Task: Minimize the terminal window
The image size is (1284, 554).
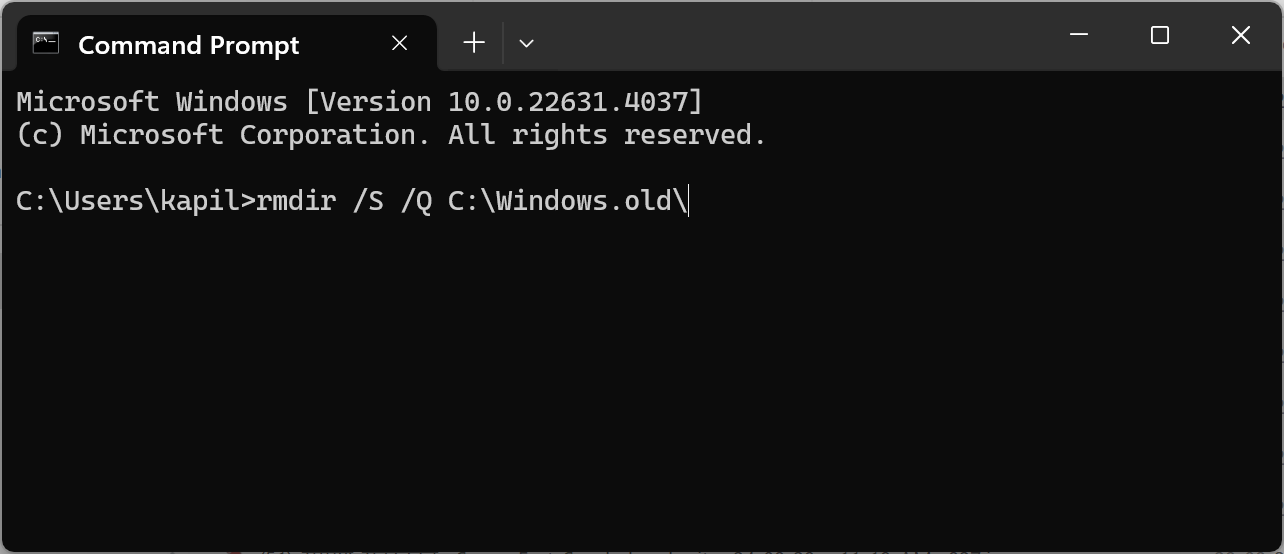Action: 1079,35
